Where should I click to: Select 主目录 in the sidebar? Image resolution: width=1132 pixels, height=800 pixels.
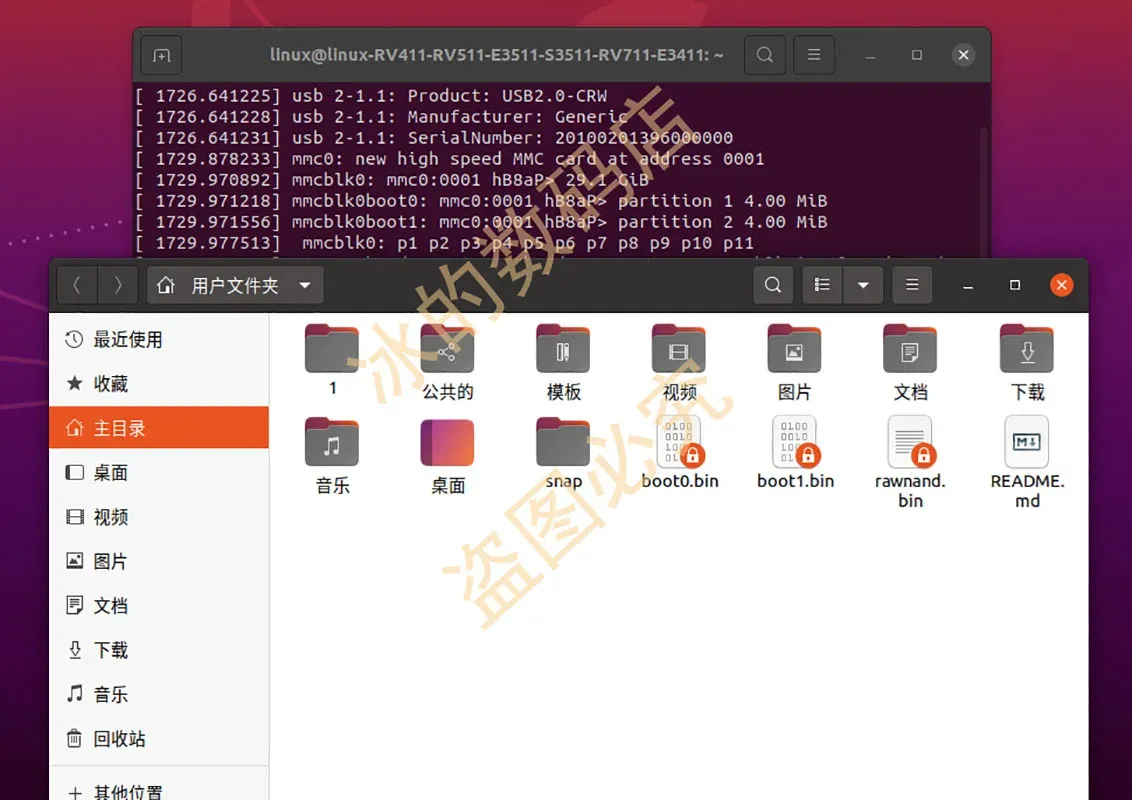coord(159,428)
